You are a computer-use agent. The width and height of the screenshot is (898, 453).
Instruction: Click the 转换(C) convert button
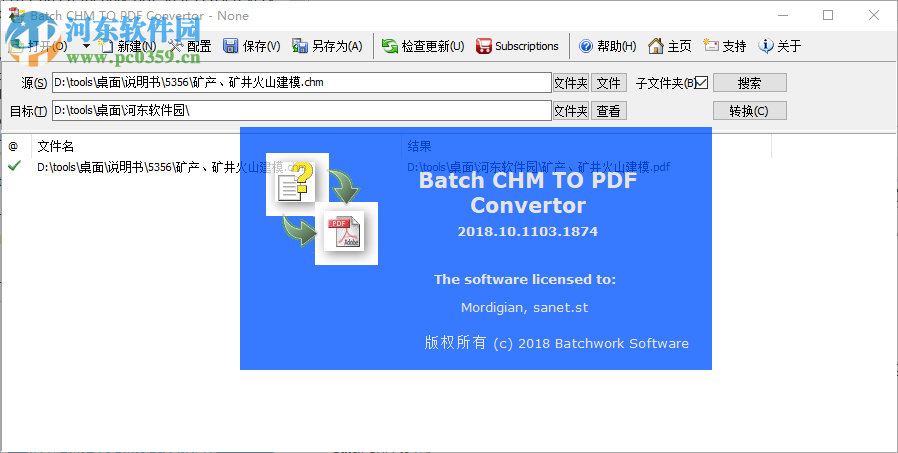click(750, 111)
